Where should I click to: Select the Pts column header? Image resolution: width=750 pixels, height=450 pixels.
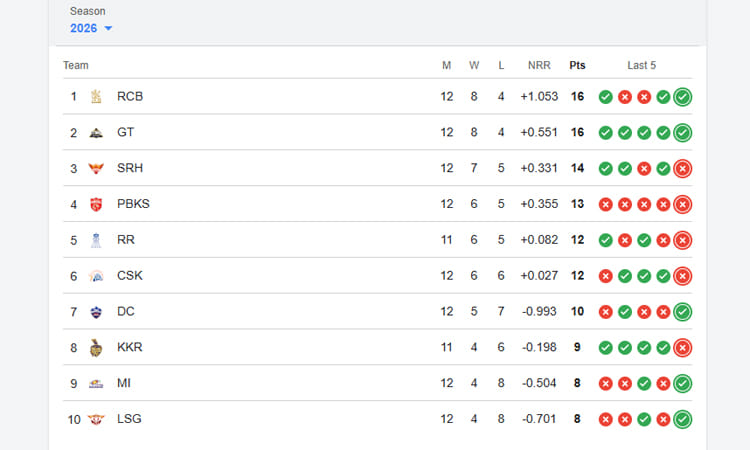577,66
